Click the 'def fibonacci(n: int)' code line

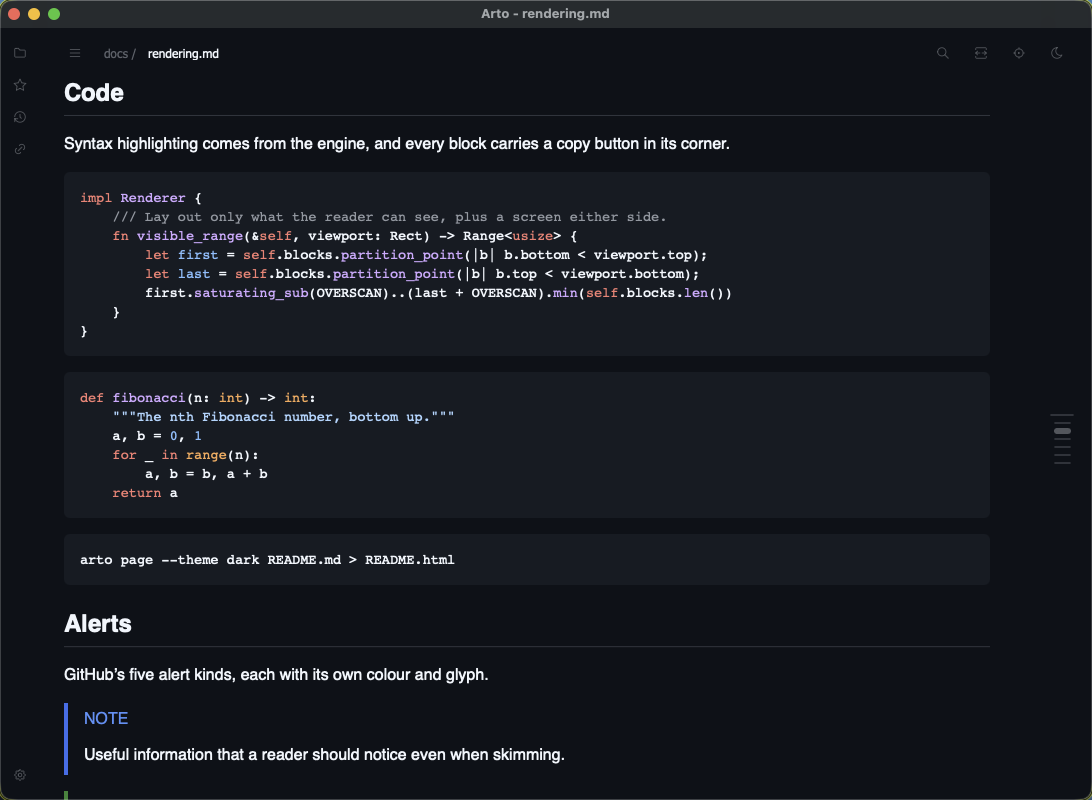tap(198, 398)
